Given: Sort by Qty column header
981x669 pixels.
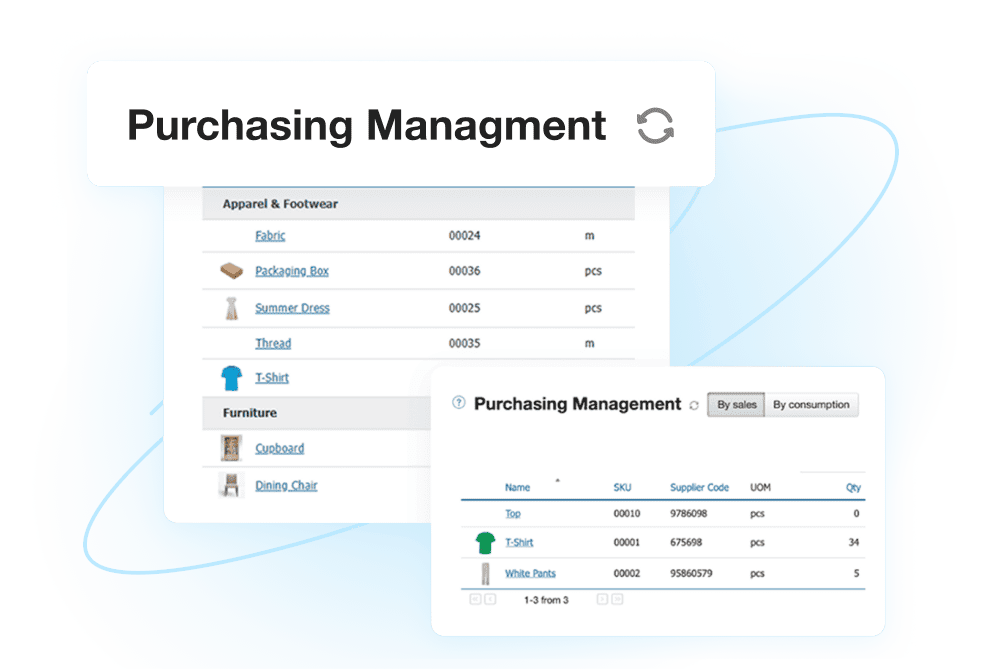Looking at the screenshot, I should click(852, 488).
